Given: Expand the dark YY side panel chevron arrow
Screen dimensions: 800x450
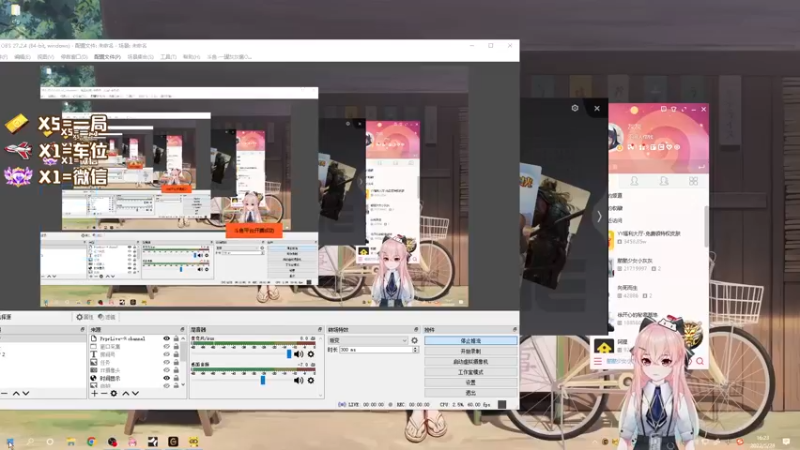Looking at the screenshot, I should 599,216.
